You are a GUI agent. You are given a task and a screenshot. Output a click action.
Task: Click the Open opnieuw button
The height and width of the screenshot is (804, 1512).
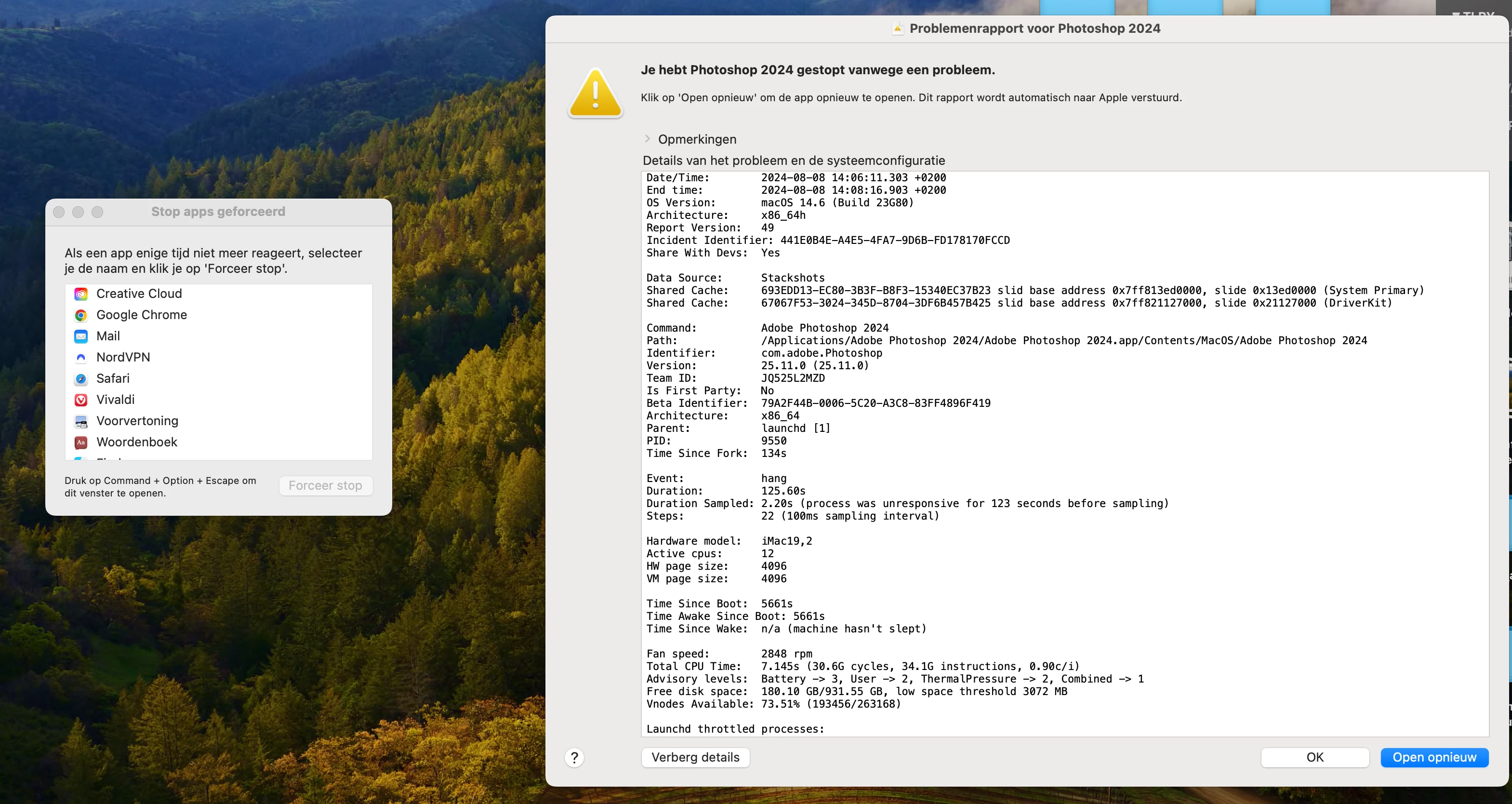click(x=1434, y=758)
